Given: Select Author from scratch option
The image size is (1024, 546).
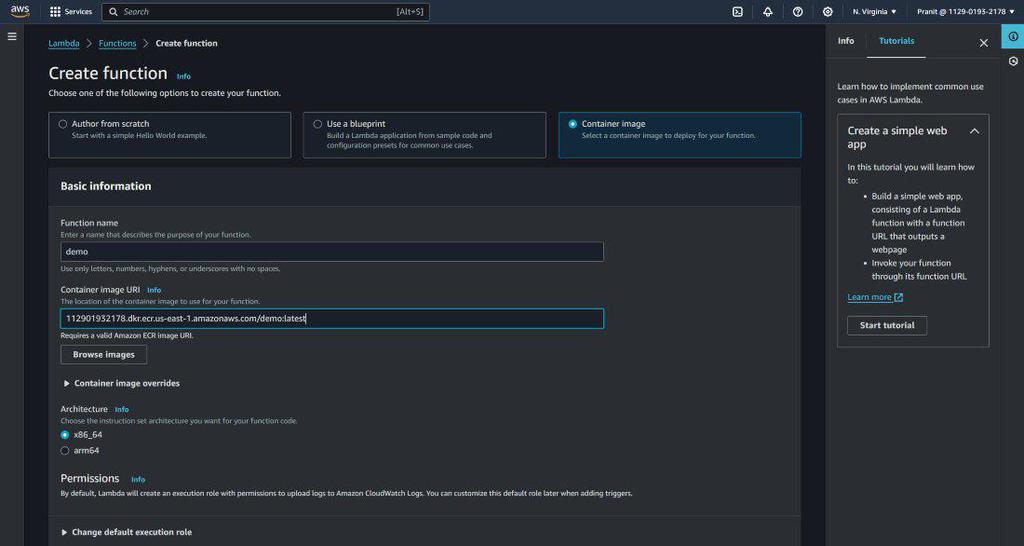Looking at the screenshot, I should coord(170,135).
